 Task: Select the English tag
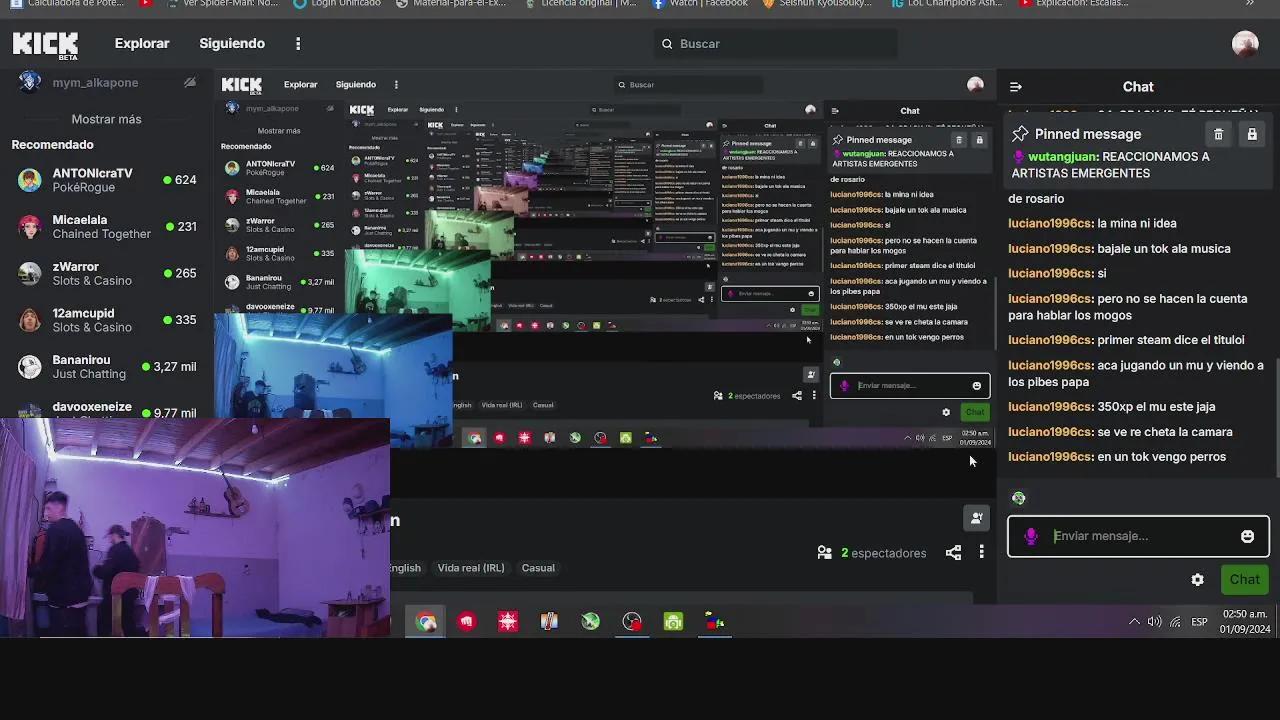click(x=404, y=568)
